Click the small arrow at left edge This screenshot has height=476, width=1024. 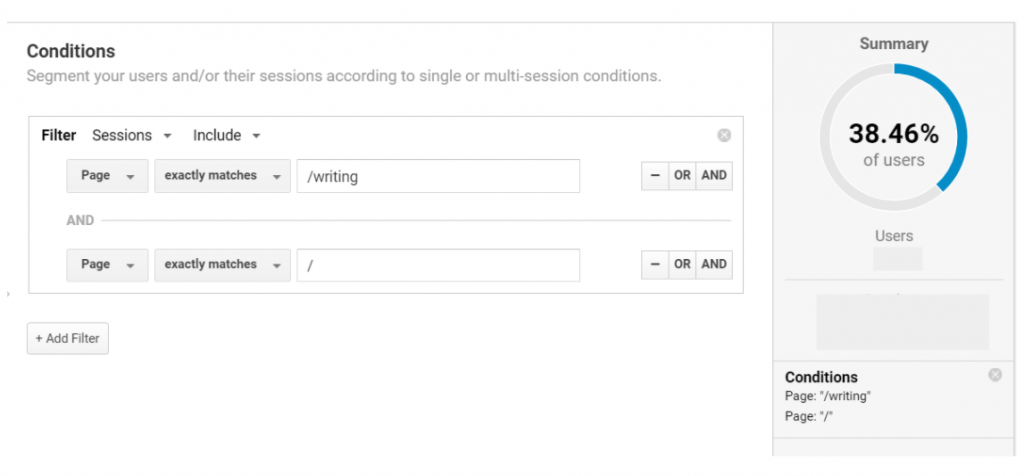8,295
